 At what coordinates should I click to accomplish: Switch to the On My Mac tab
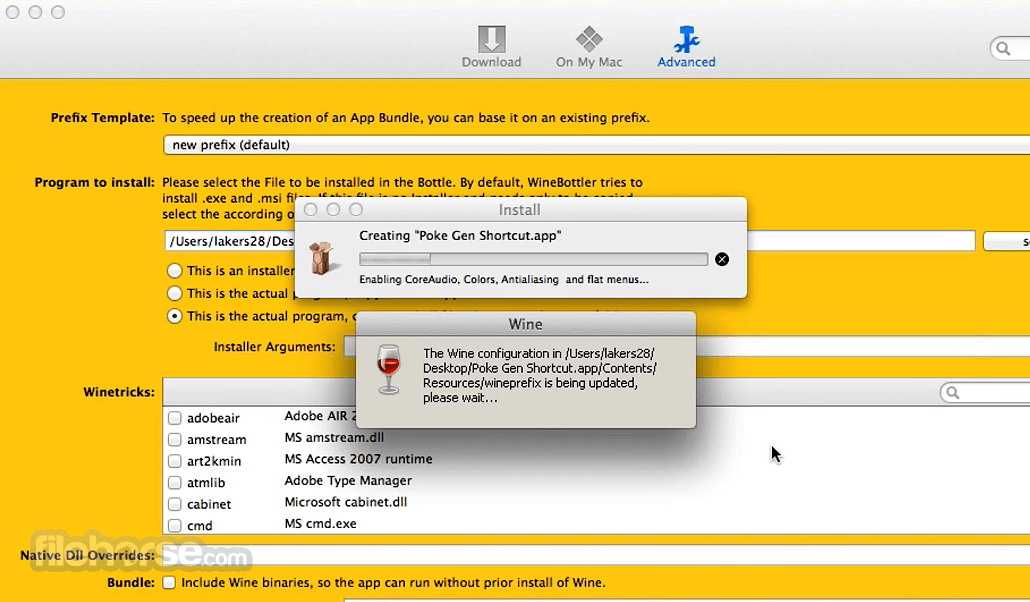pyautogui.click(x=589, y=47)
